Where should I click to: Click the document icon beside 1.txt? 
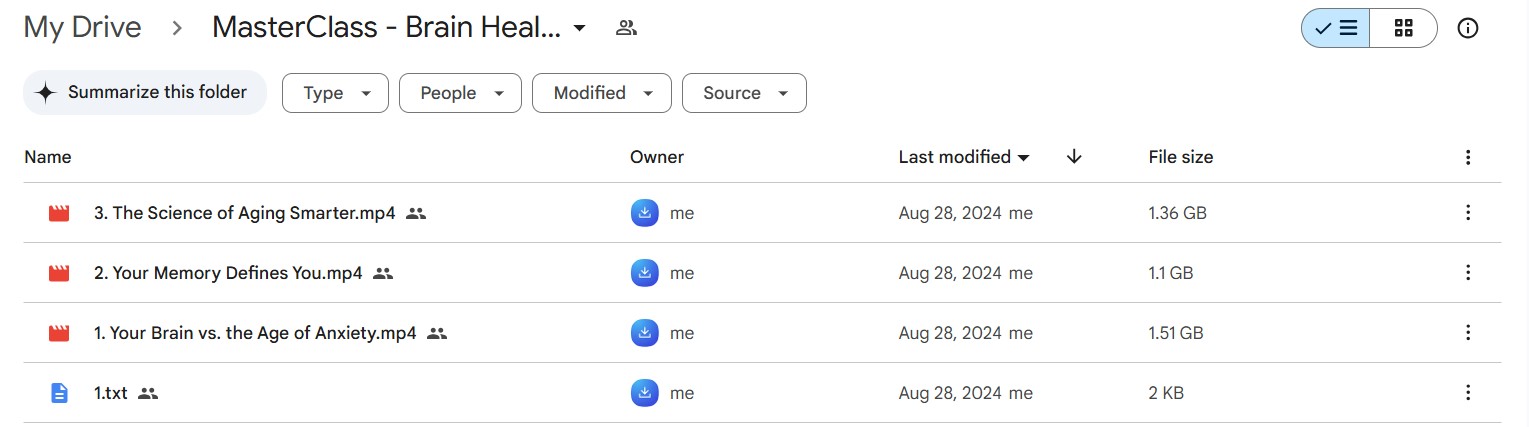[x=59, y=393]
